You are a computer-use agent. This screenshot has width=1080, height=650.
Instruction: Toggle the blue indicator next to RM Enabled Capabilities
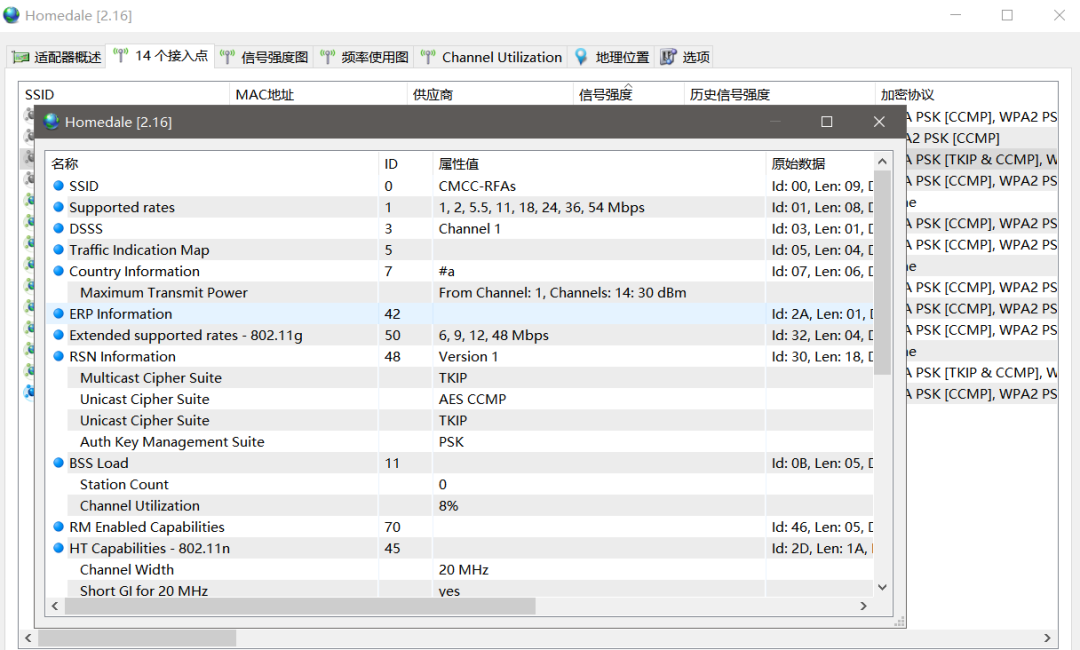coord(59,526)
